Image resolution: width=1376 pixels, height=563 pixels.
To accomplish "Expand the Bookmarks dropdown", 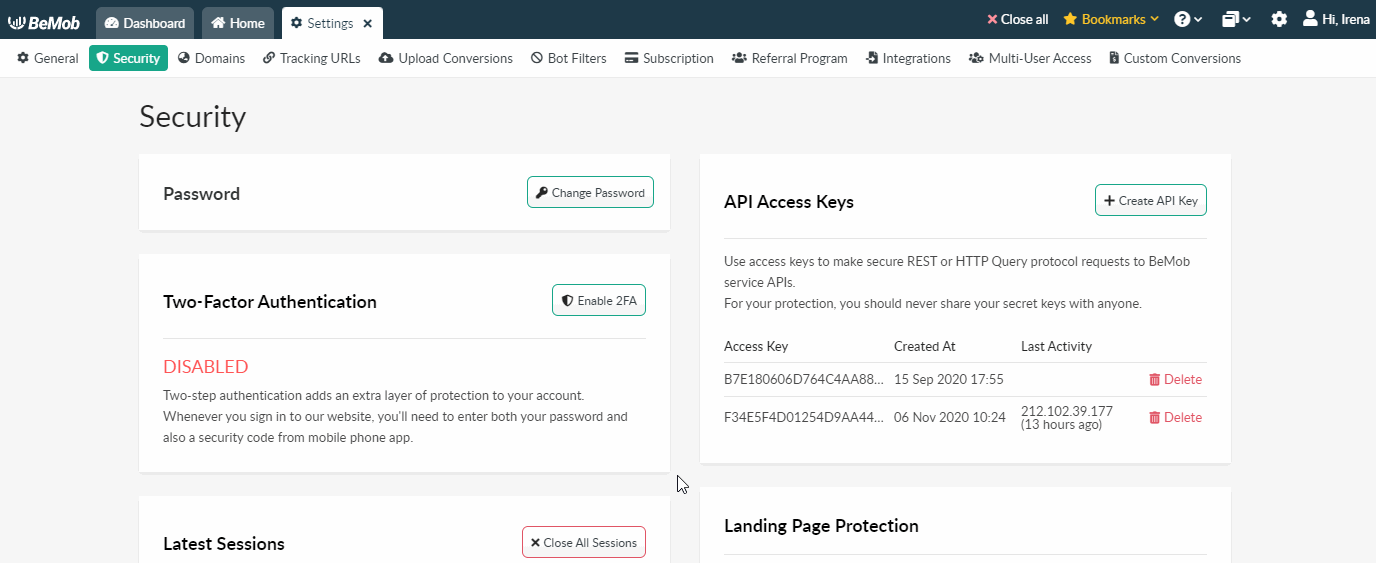I will tap(1111, 19).
